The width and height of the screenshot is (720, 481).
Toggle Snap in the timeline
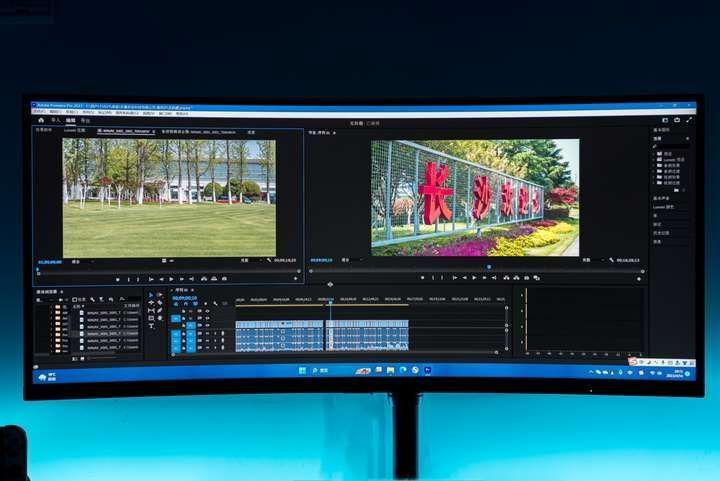click(x=186, y=304)
